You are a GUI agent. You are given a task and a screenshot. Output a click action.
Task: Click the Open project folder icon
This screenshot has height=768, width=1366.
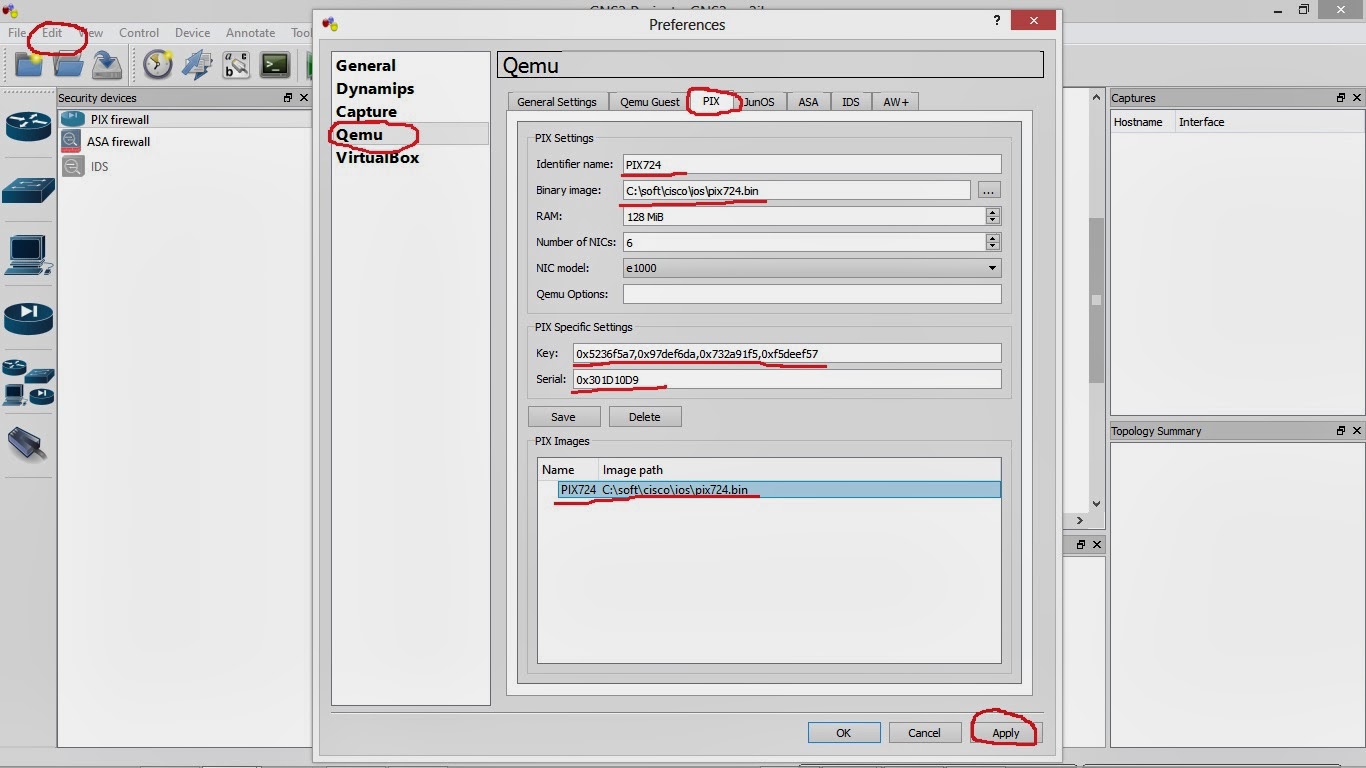point(67,65)
